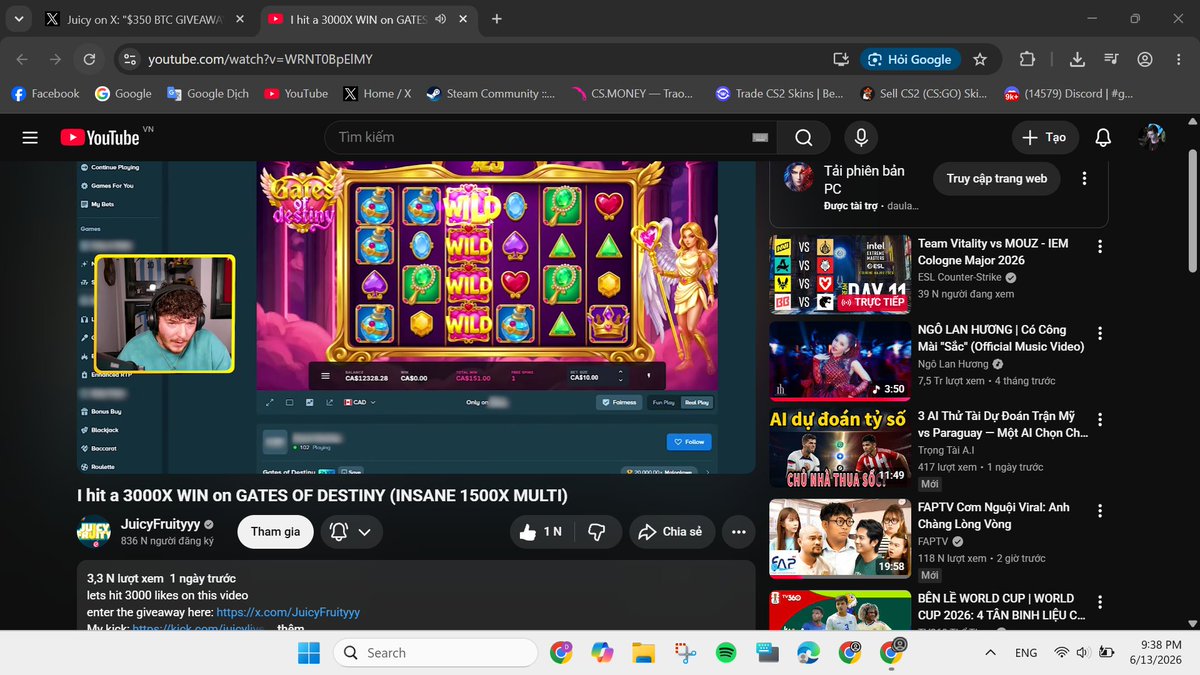Open the Google Dịch bookmark
1200x675 pixels.
(207, 93)
